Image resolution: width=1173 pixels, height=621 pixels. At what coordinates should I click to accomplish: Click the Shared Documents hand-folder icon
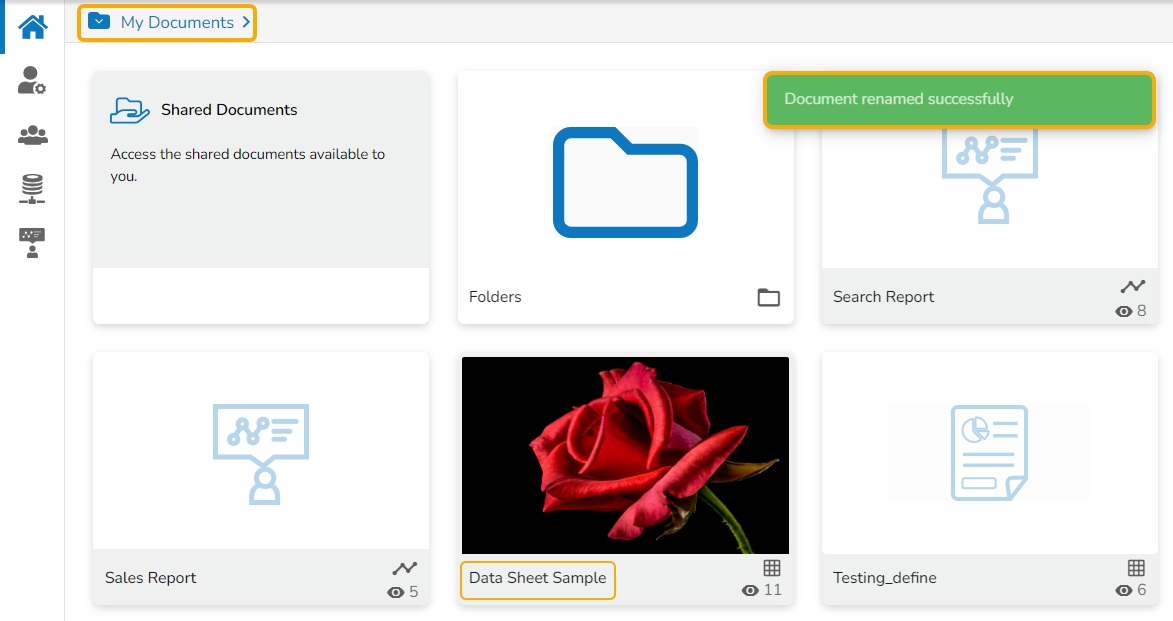tap(130, 110)
